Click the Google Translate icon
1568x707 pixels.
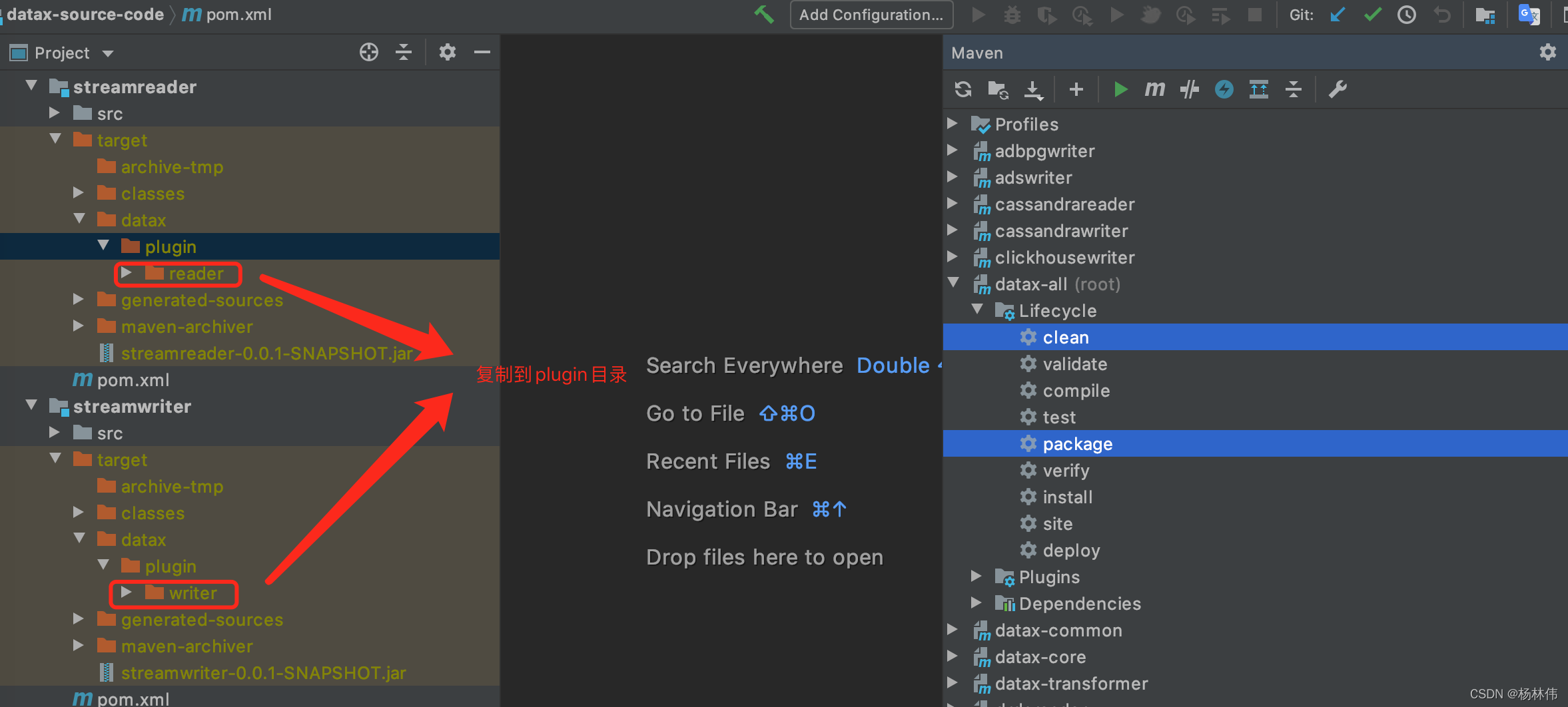tap(1529, 15)
